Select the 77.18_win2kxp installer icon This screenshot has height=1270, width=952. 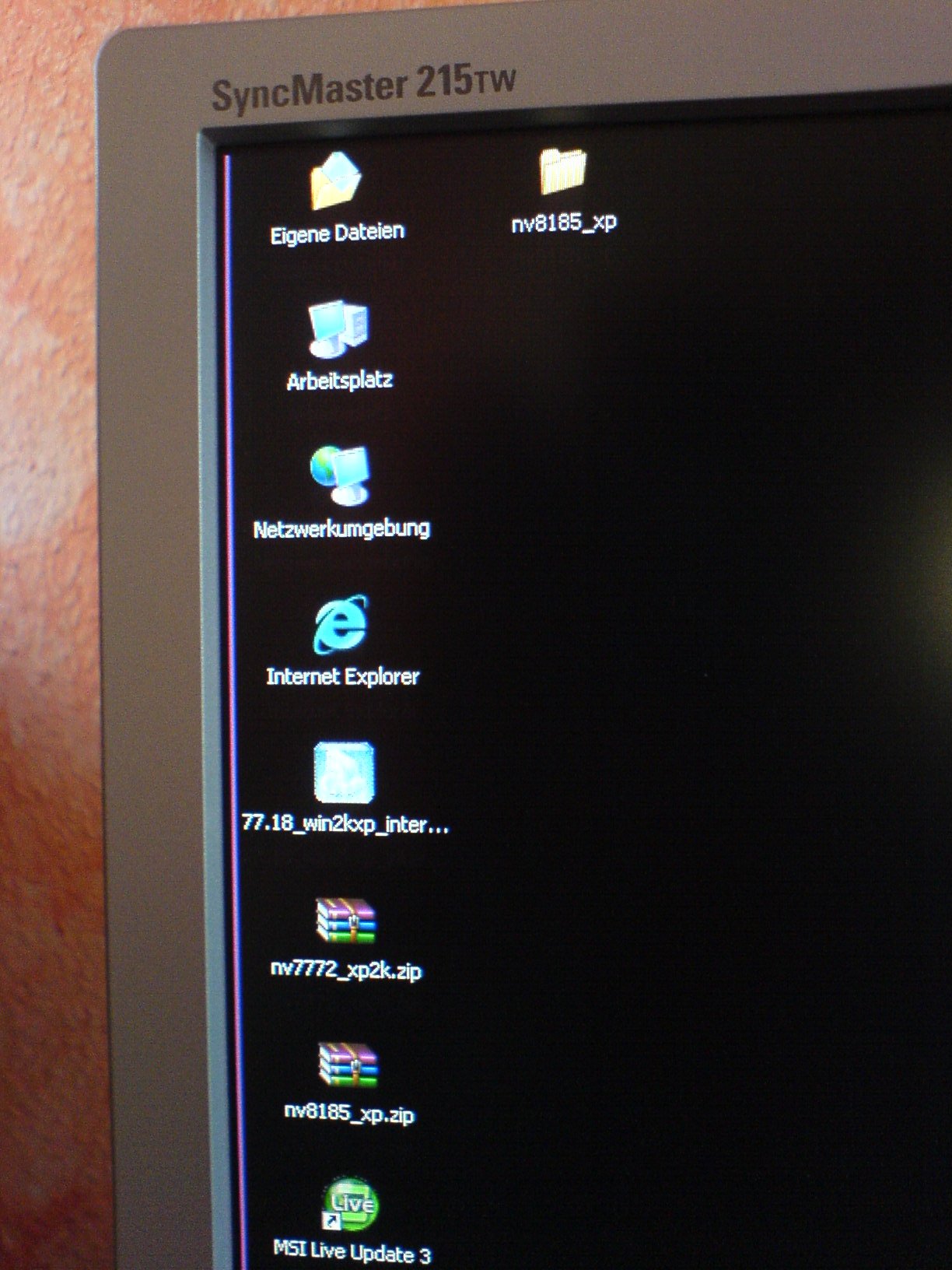[344, 772]
